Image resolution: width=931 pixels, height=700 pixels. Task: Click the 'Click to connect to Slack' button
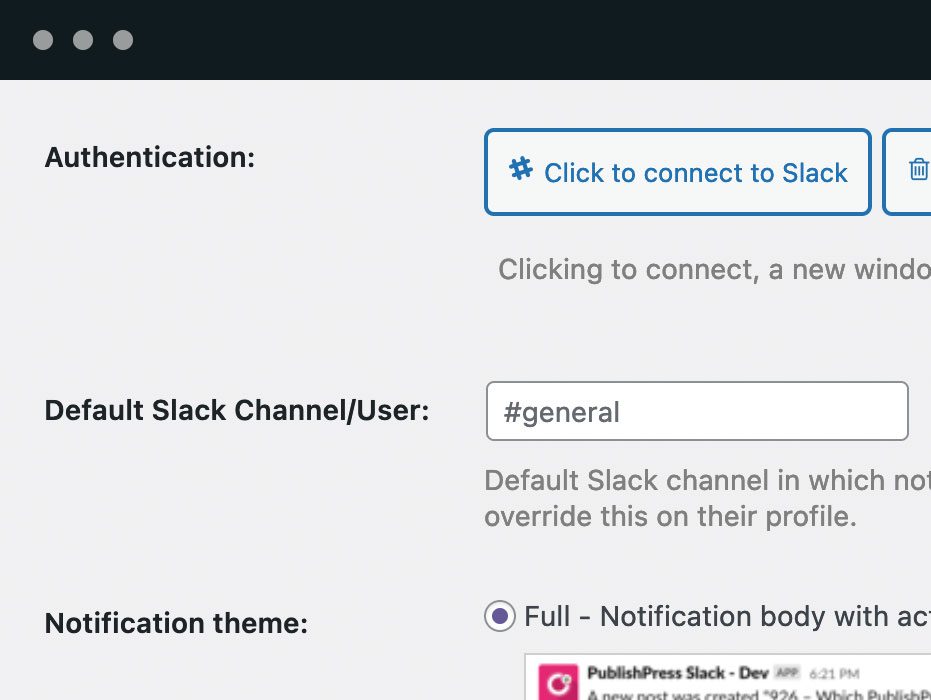coord(677,172)
